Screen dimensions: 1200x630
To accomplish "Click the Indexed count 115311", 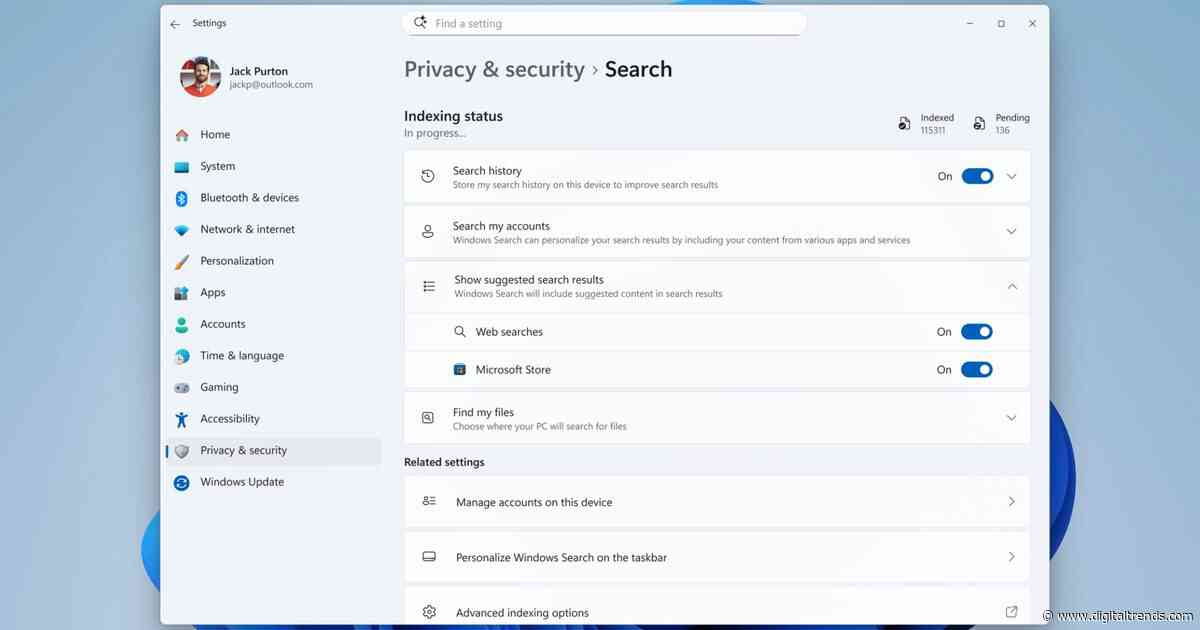I will pos(933,130).
